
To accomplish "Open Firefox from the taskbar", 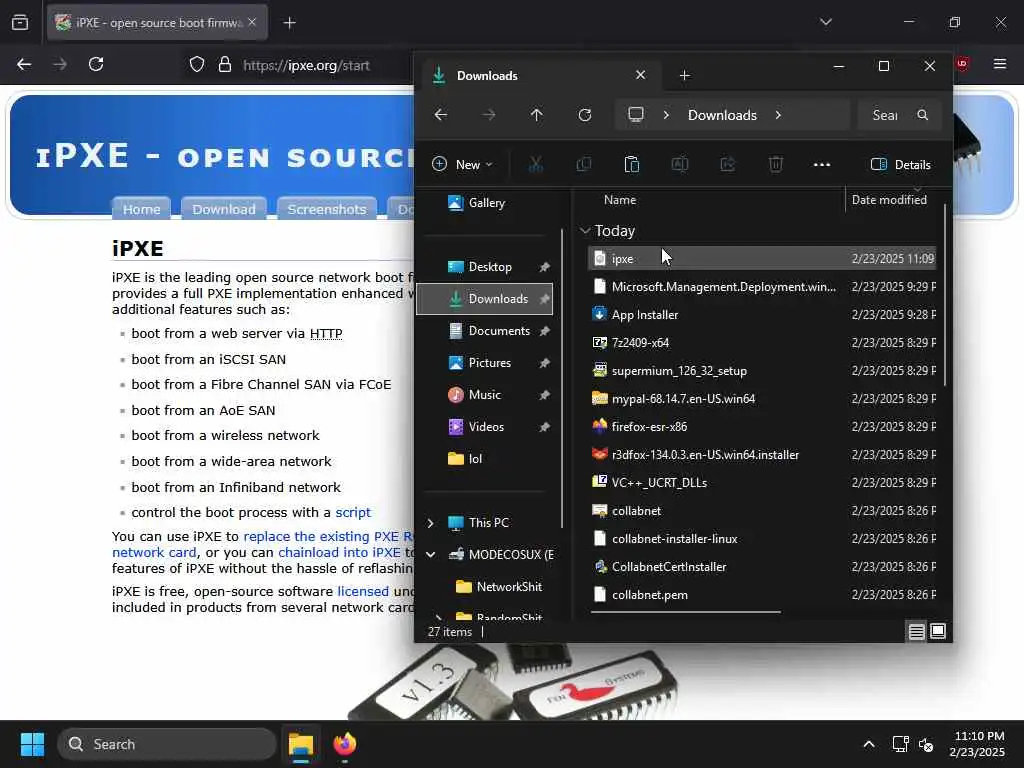I will (345, 744).
